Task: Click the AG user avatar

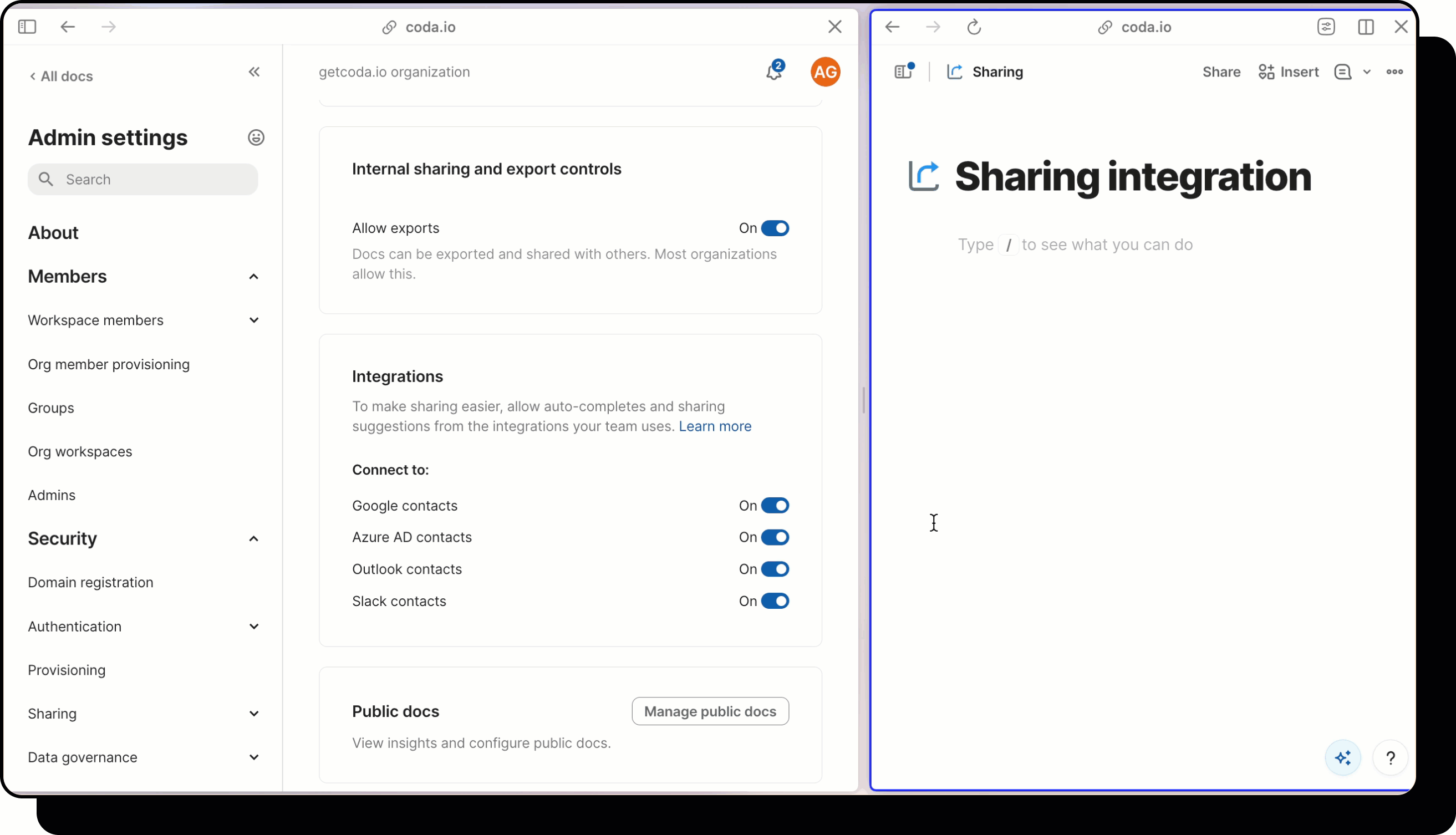Action: [x=824, y=72]
